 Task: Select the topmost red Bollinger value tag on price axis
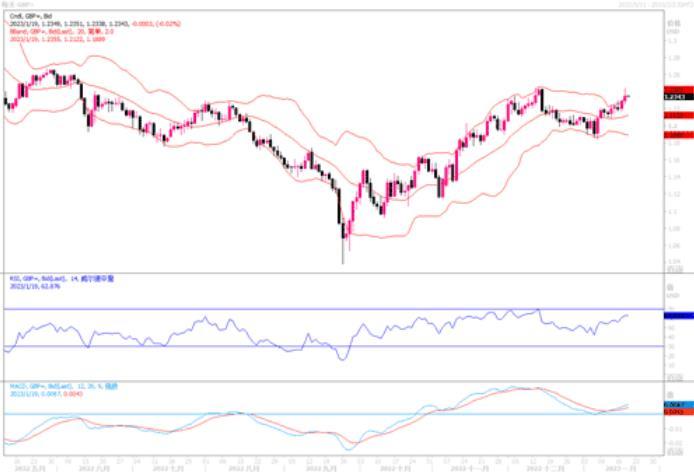pos(676,90)
